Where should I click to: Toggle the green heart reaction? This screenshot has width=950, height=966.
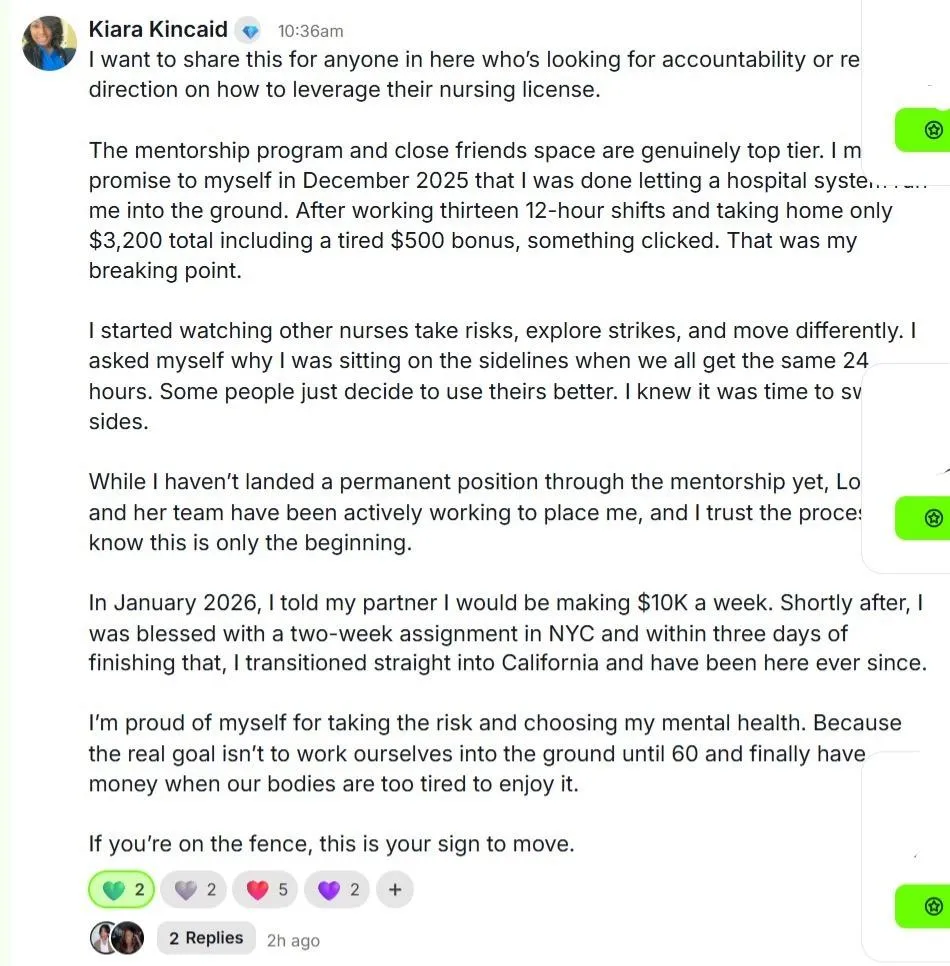(121, 890)
